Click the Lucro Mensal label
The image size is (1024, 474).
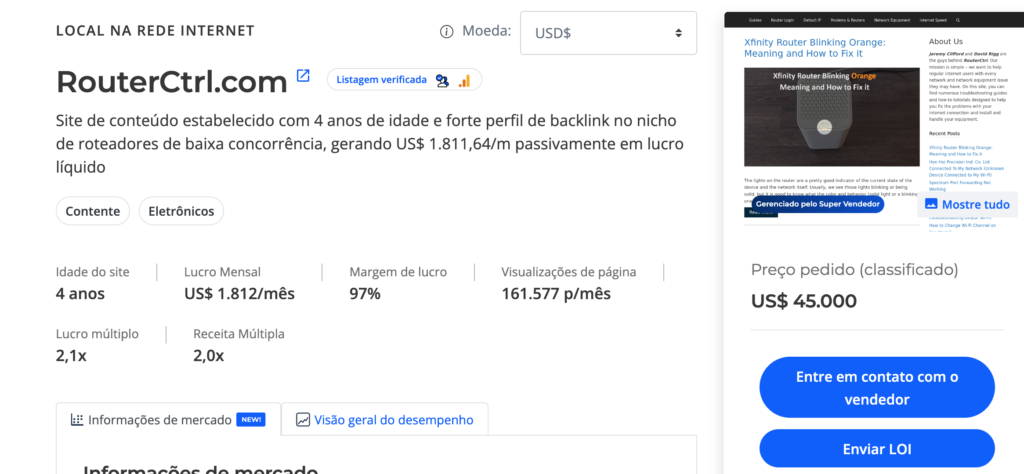[222, 272]
